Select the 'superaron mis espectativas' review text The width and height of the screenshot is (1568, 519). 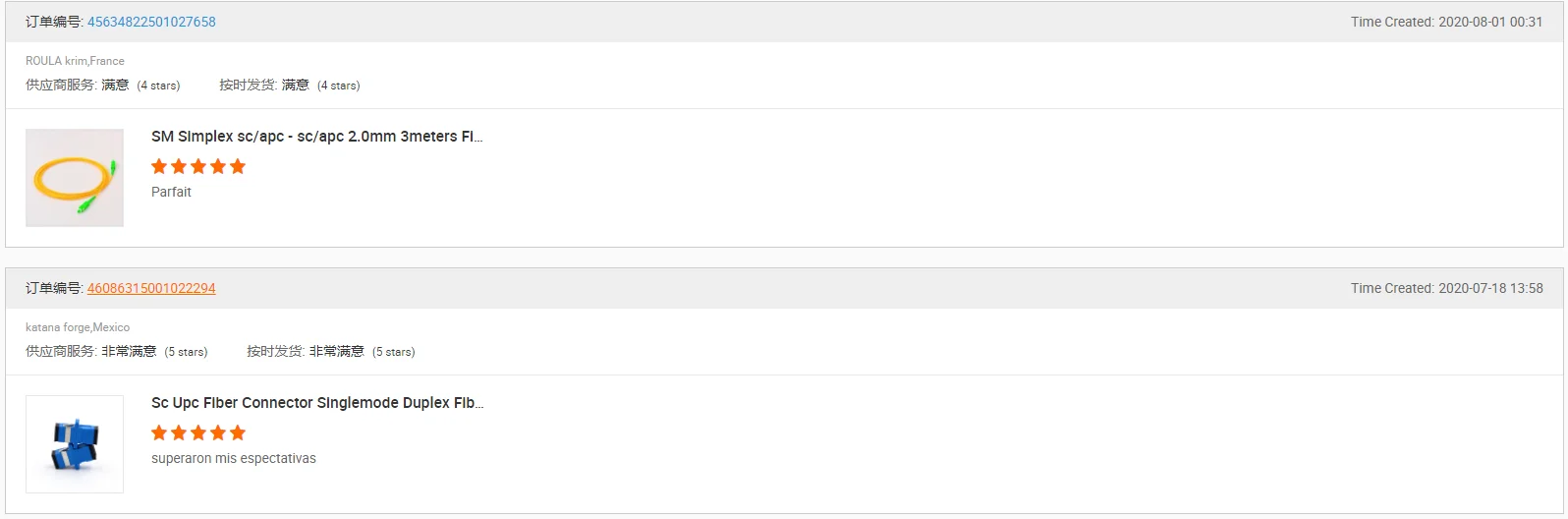click(234, 458)
